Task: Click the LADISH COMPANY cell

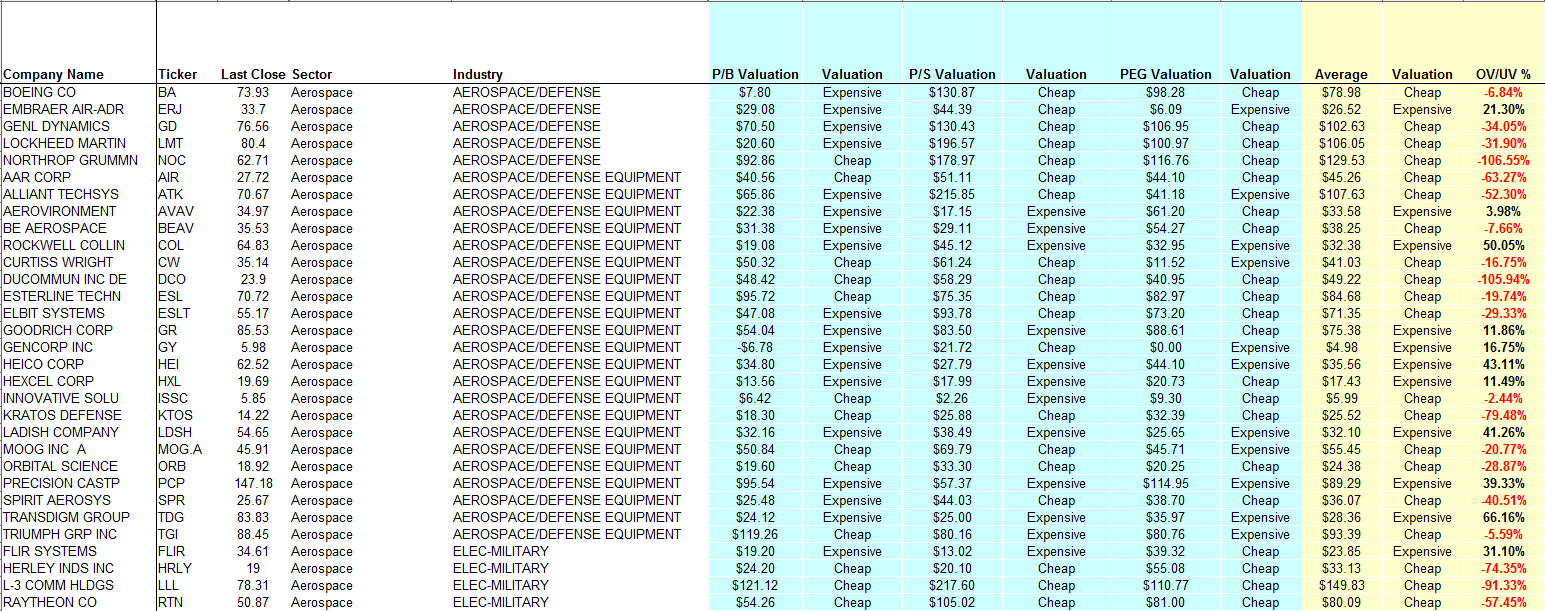Action: 61,432
